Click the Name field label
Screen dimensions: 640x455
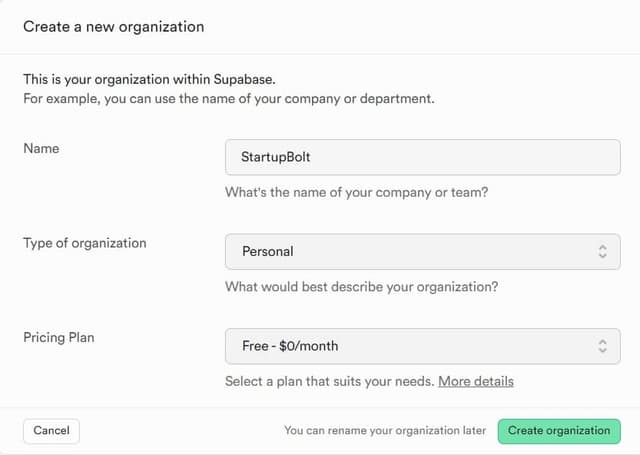click(x=41, y=148)
